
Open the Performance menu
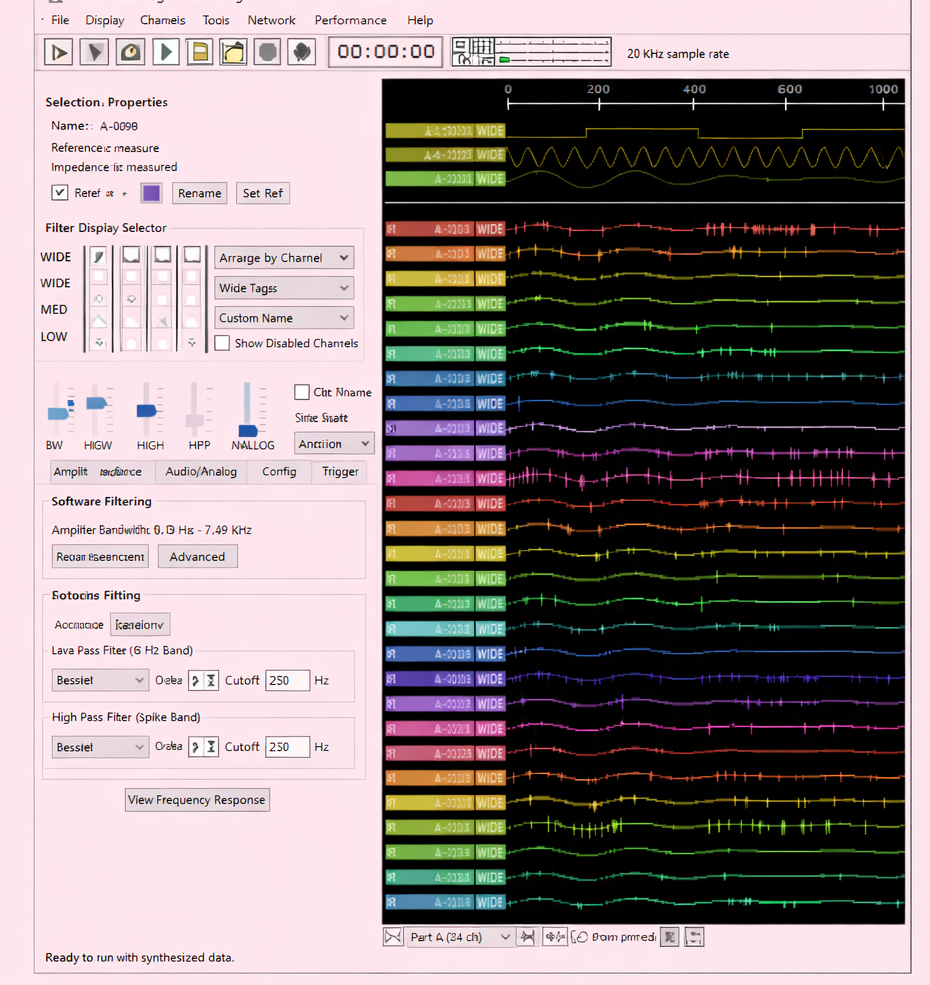pyautogui.click(x=350, y=20)
